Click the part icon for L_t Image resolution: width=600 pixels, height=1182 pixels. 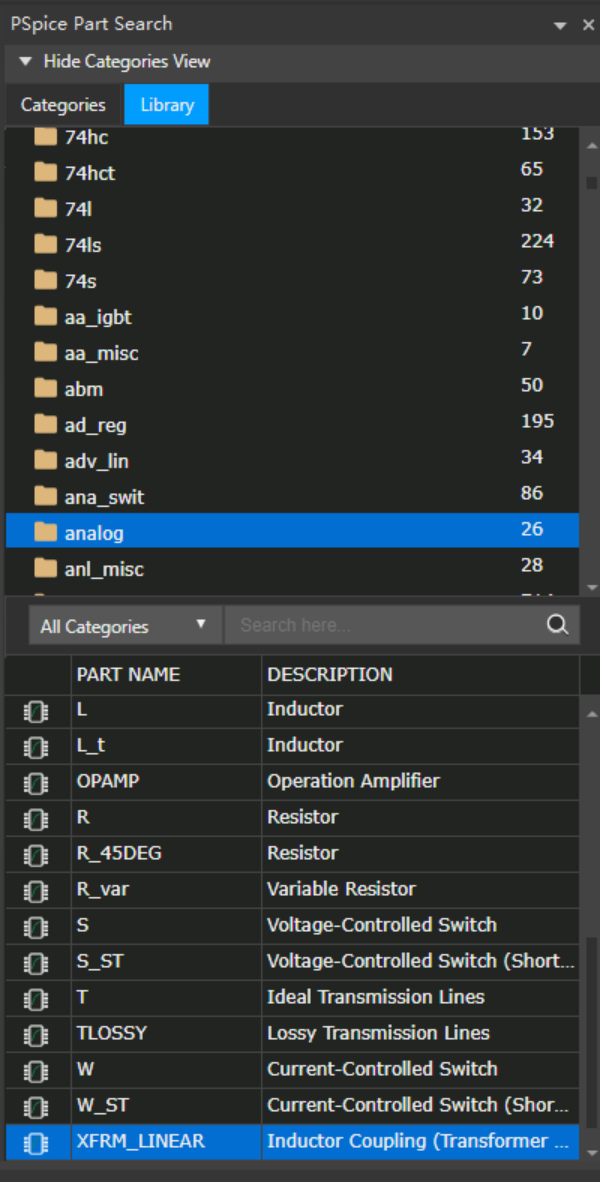(36, 747)
